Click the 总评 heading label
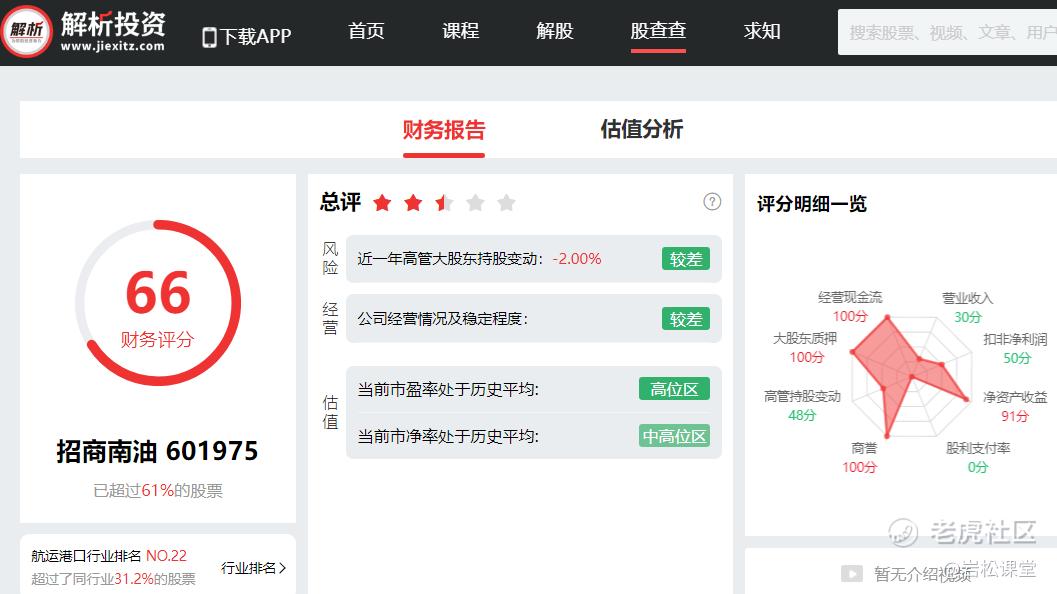This screenshot has height=594, width=1057. point(340,202)
